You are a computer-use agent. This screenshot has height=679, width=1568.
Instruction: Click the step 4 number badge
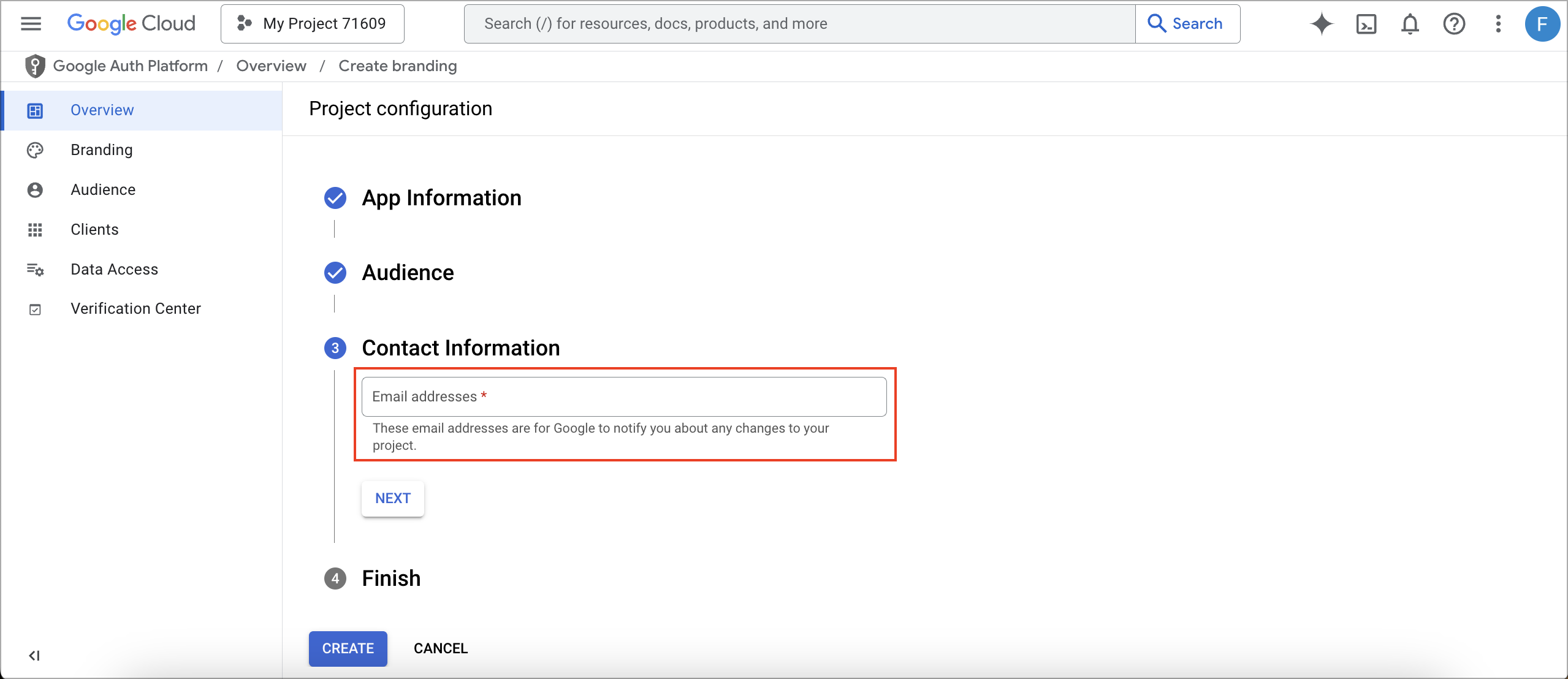click(335, 578)
